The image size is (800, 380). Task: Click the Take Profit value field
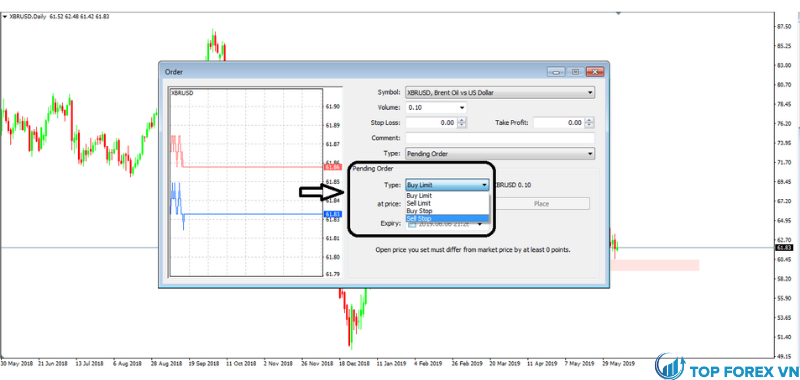click(x=559, y=122)
